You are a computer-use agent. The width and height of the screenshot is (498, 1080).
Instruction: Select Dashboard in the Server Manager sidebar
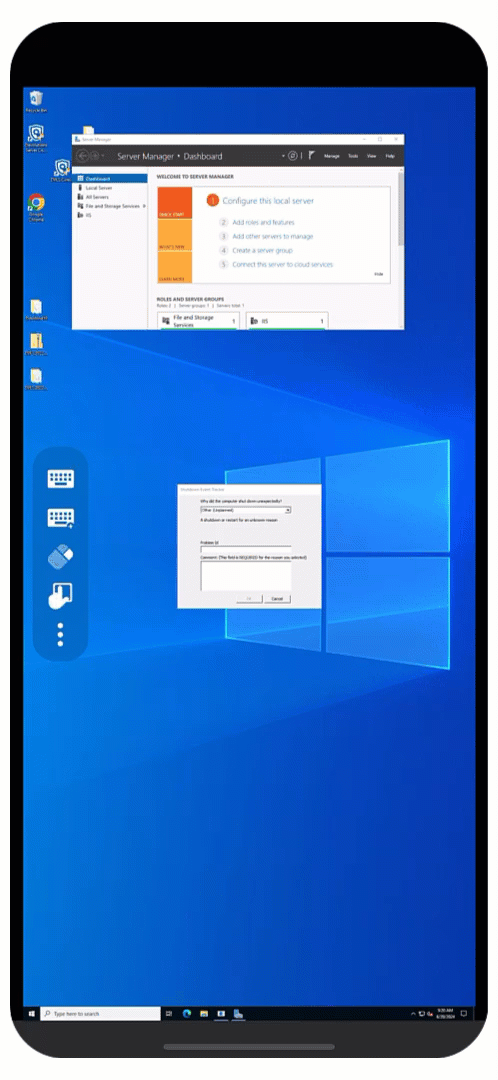coord(110,178)
